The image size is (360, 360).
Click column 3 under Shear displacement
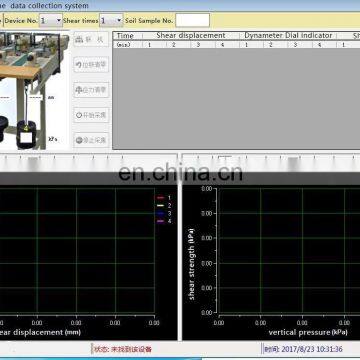[x=198, y=44]
